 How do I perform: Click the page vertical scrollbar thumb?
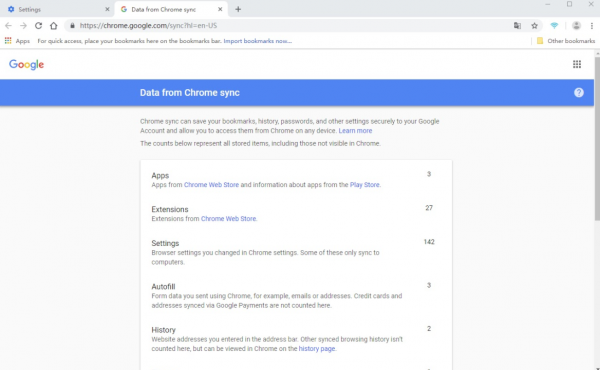tap(597, 138)
